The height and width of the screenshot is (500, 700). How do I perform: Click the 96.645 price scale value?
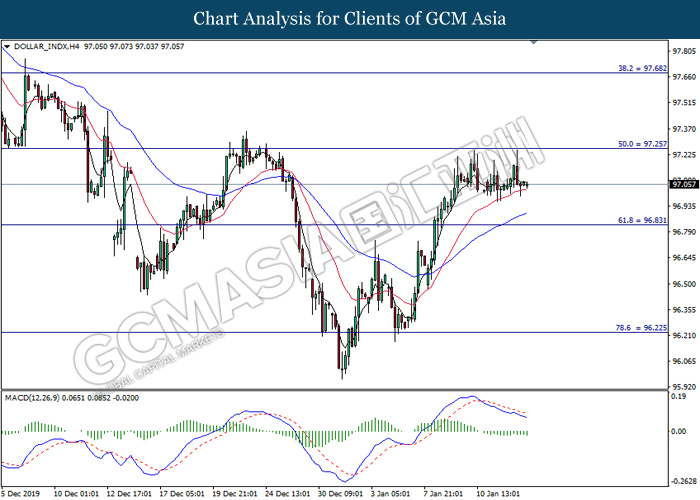[x=684, y=258]
